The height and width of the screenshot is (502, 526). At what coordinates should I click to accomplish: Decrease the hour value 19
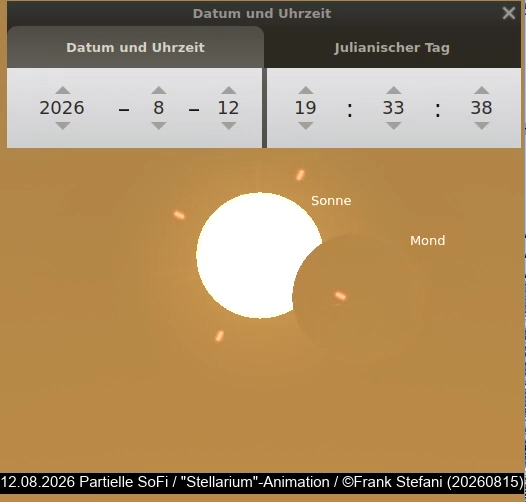pos(306,126)
